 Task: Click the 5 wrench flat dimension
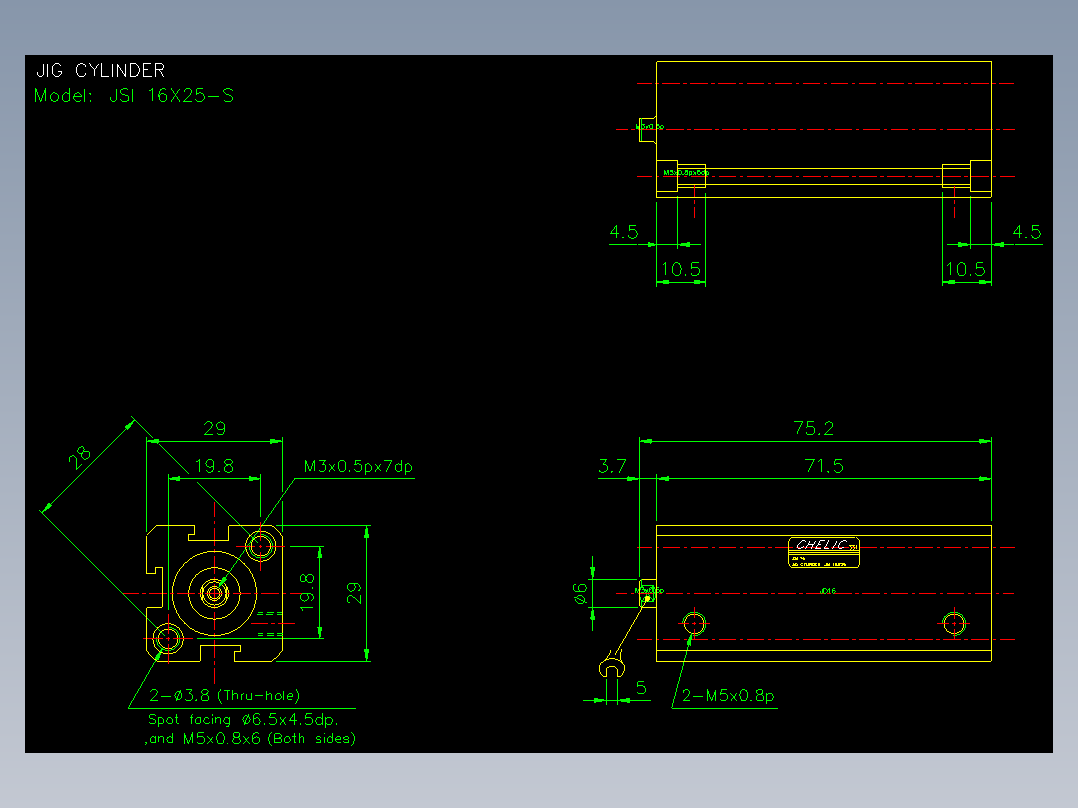641,688
